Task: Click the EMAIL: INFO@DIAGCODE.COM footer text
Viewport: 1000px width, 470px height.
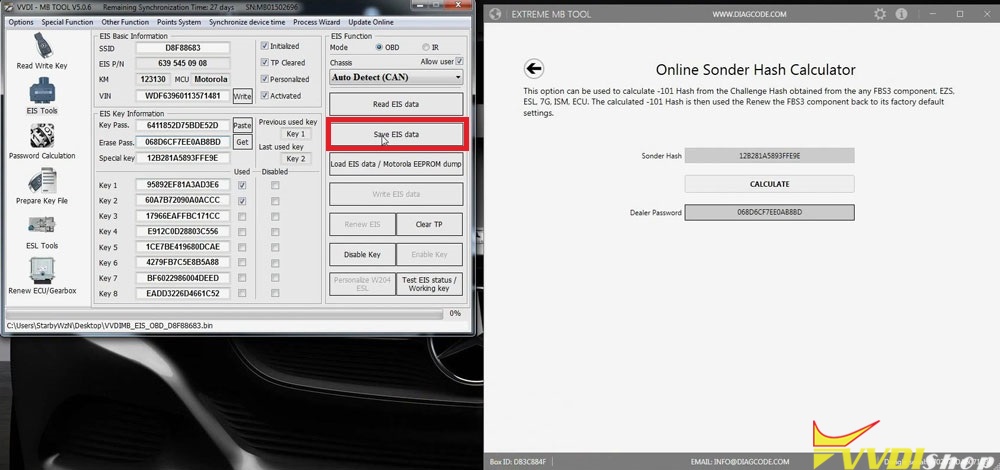Action: click(x=740, y=462)
